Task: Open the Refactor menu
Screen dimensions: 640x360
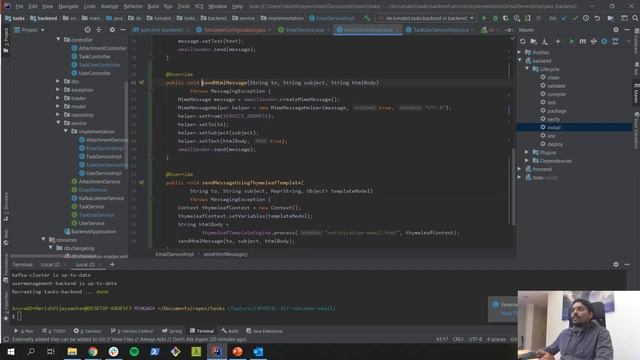Action: [x=133, y=6]
